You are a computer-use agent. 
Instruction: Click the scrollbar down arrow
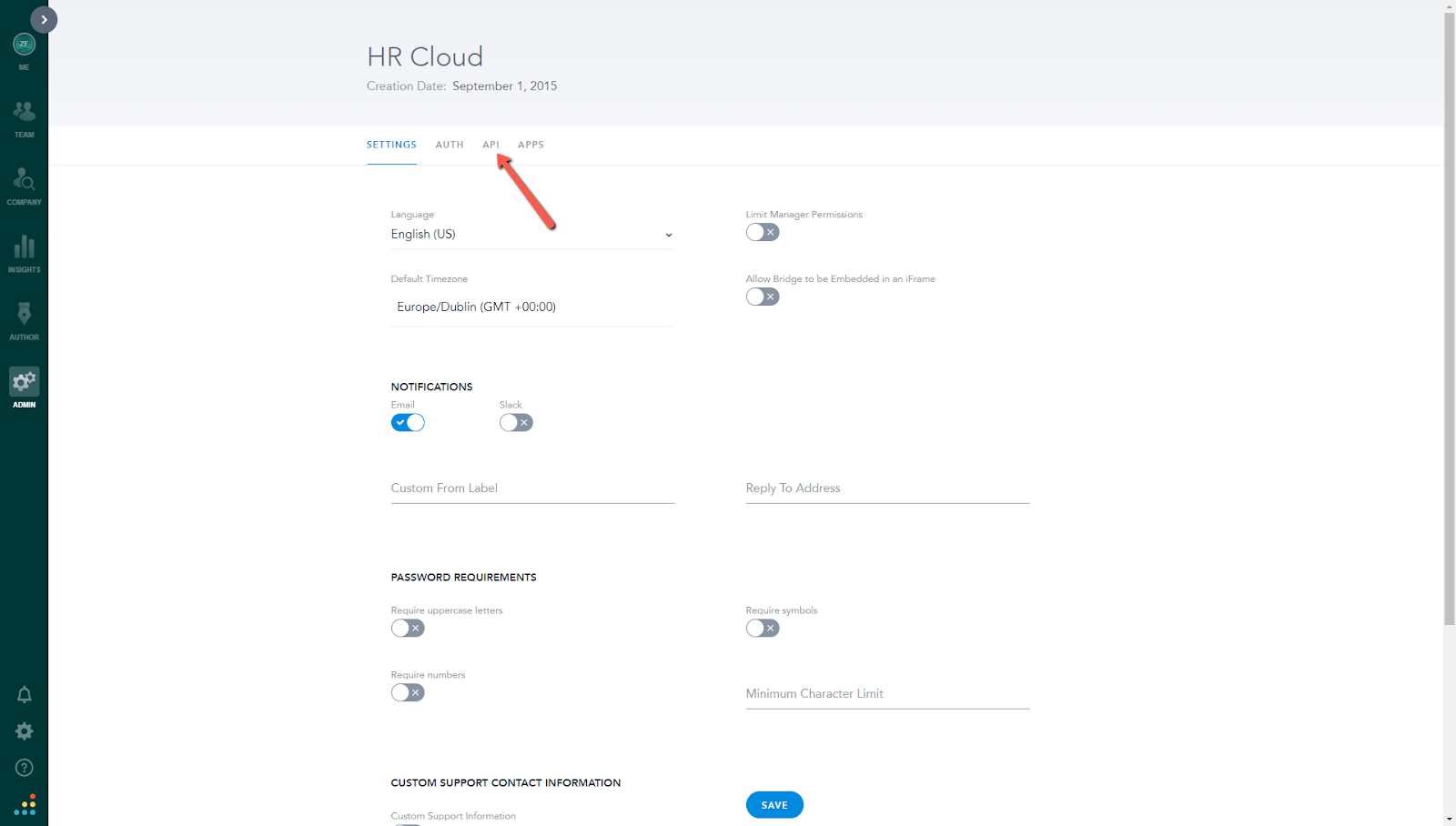[1449, 820]
